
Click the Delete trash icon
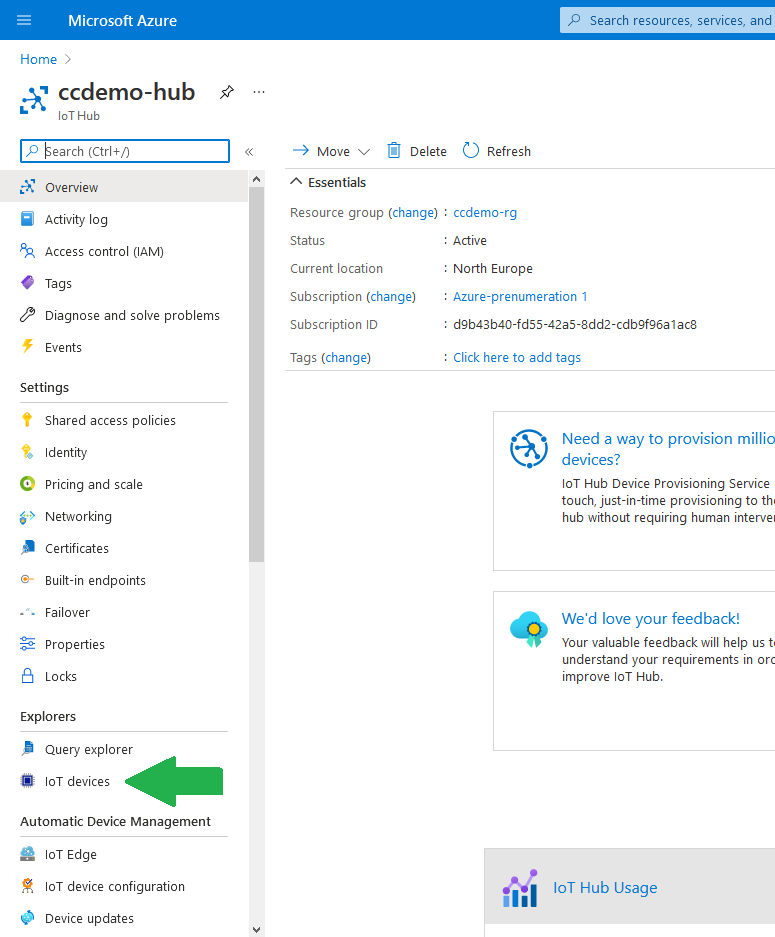point(394,151)
